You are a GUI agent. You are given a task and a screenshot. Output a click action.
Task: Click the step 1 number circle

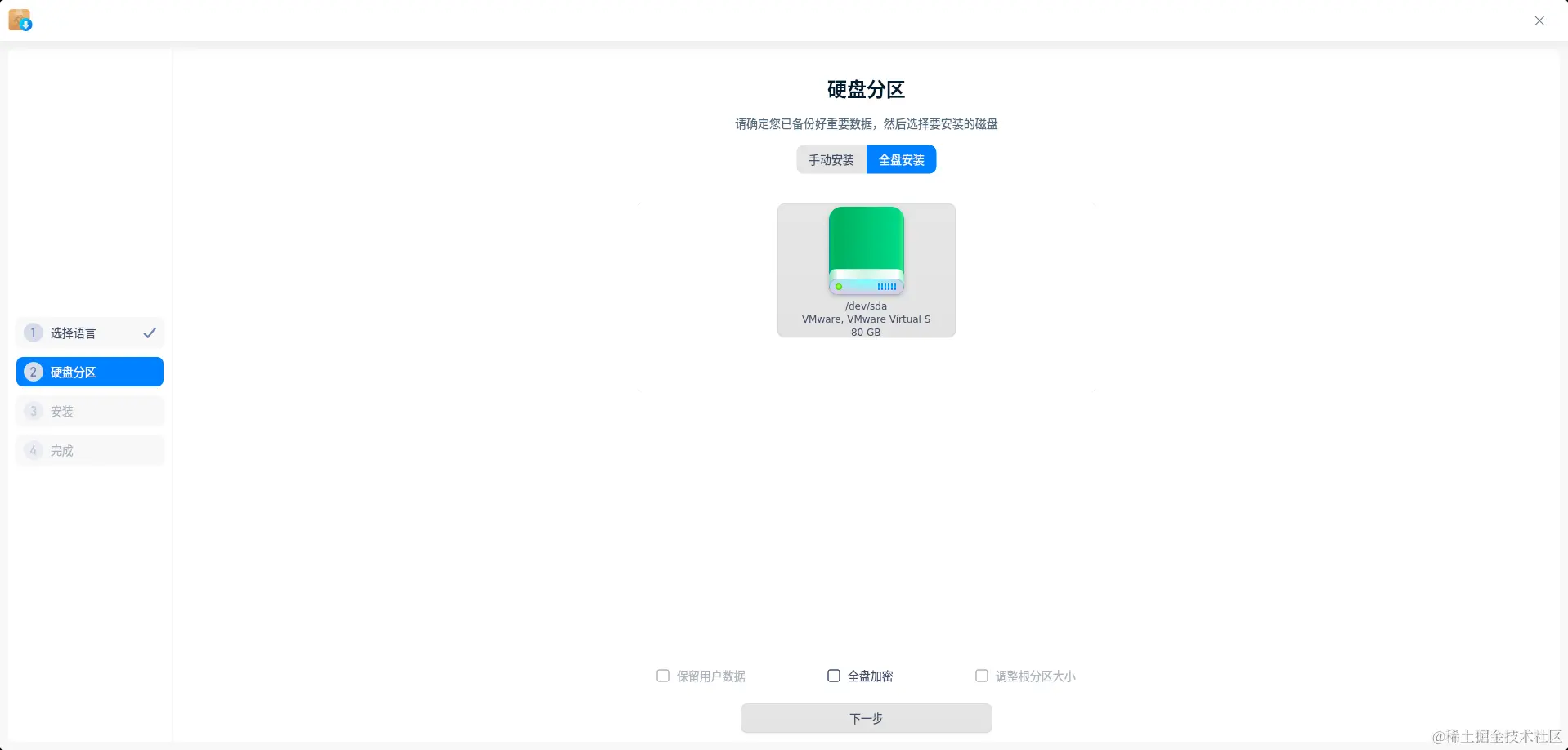[33, 333]
